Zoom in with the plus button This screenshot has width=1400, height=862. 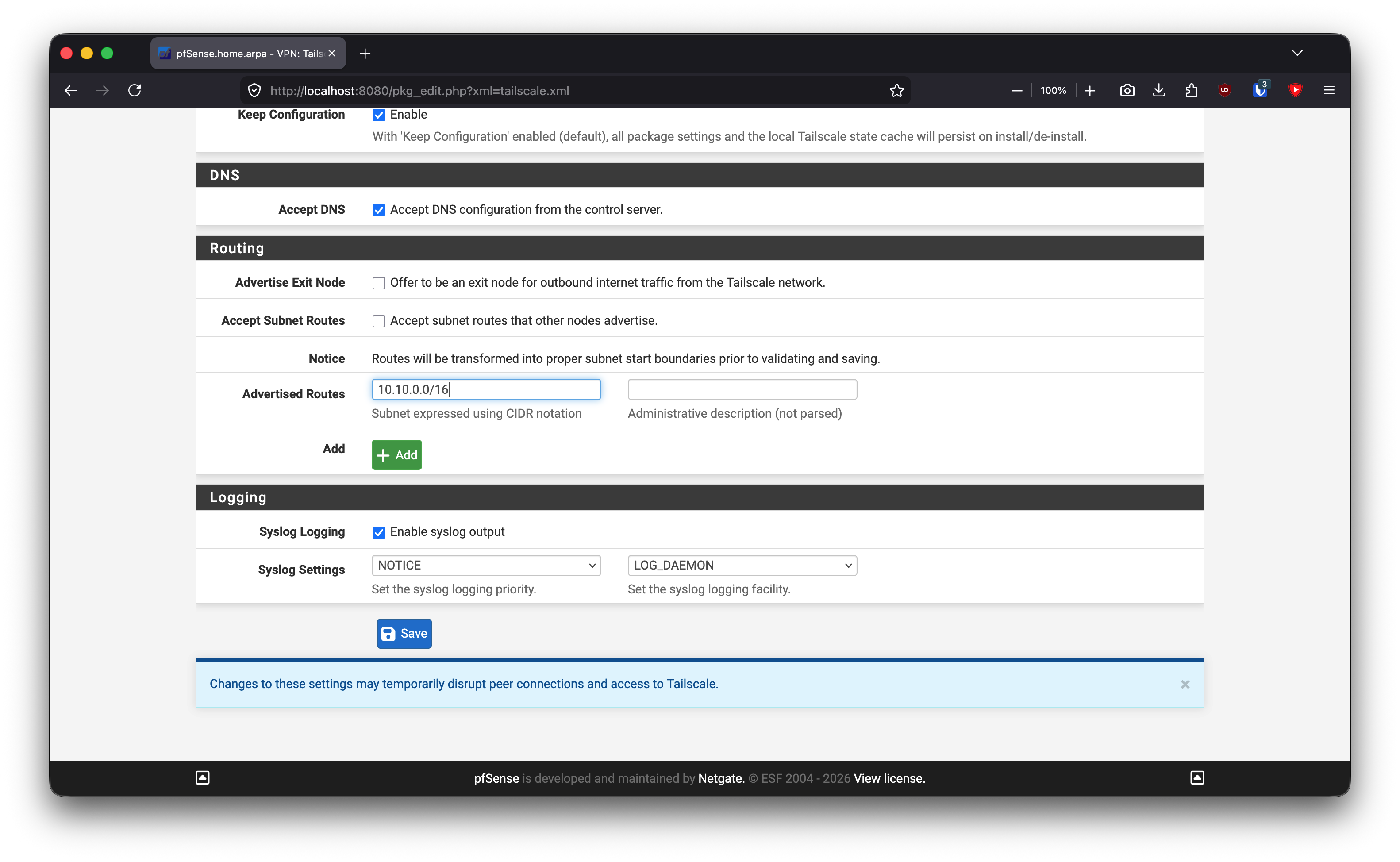(1089, 91)
